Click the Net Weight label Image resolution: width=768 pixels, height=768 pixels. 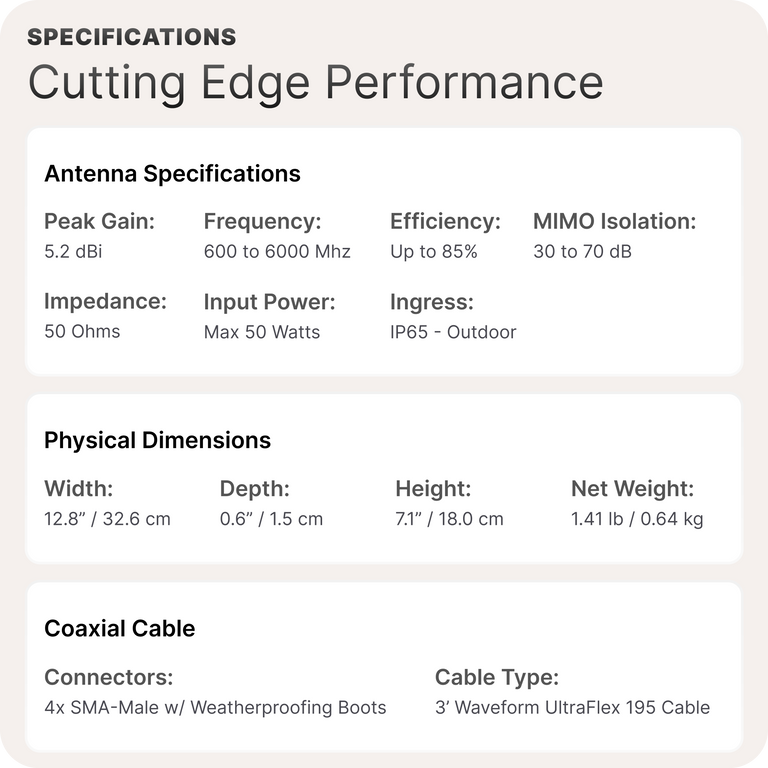[x=632, y=489]
